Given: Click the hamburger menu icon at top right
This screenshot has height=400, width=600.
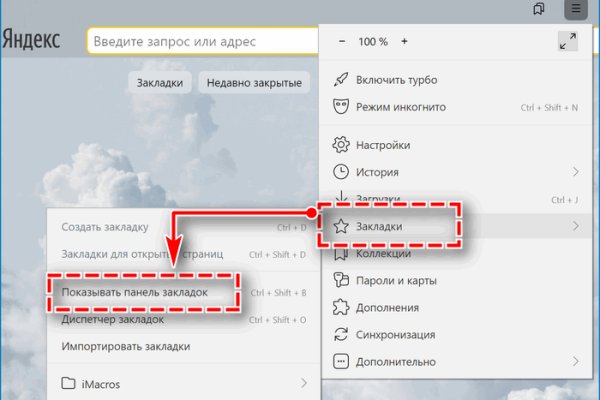Looking at the screenshot, I should (x=573, y=10).
